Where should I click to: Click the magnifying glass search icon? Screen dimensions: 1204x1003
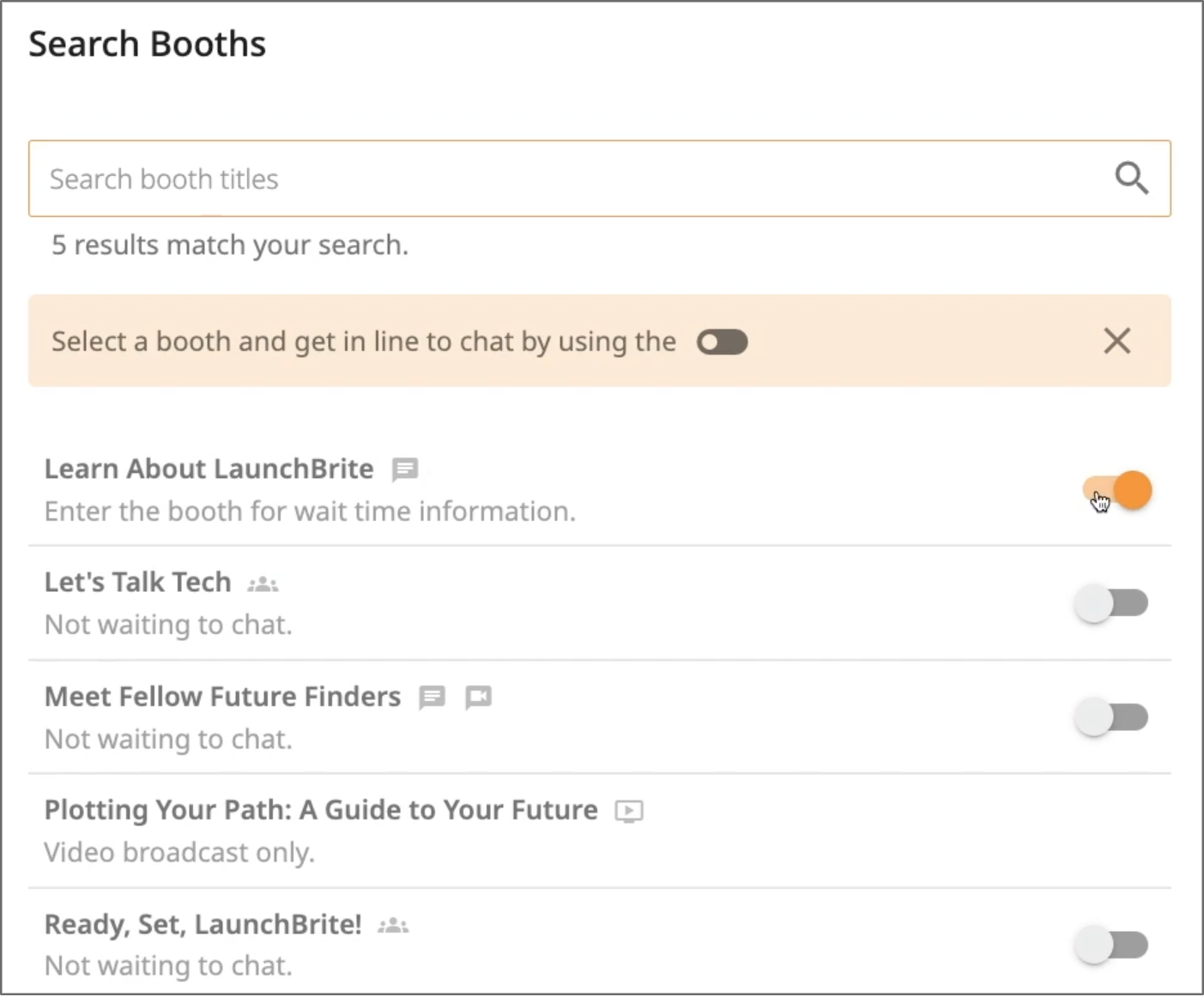(1131, 178)
